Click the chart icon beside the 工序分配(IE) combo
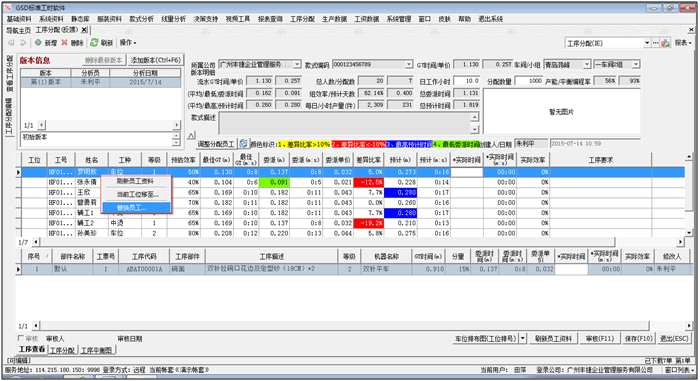The width and height of the screenshot is (700, 381). point(665,43)
